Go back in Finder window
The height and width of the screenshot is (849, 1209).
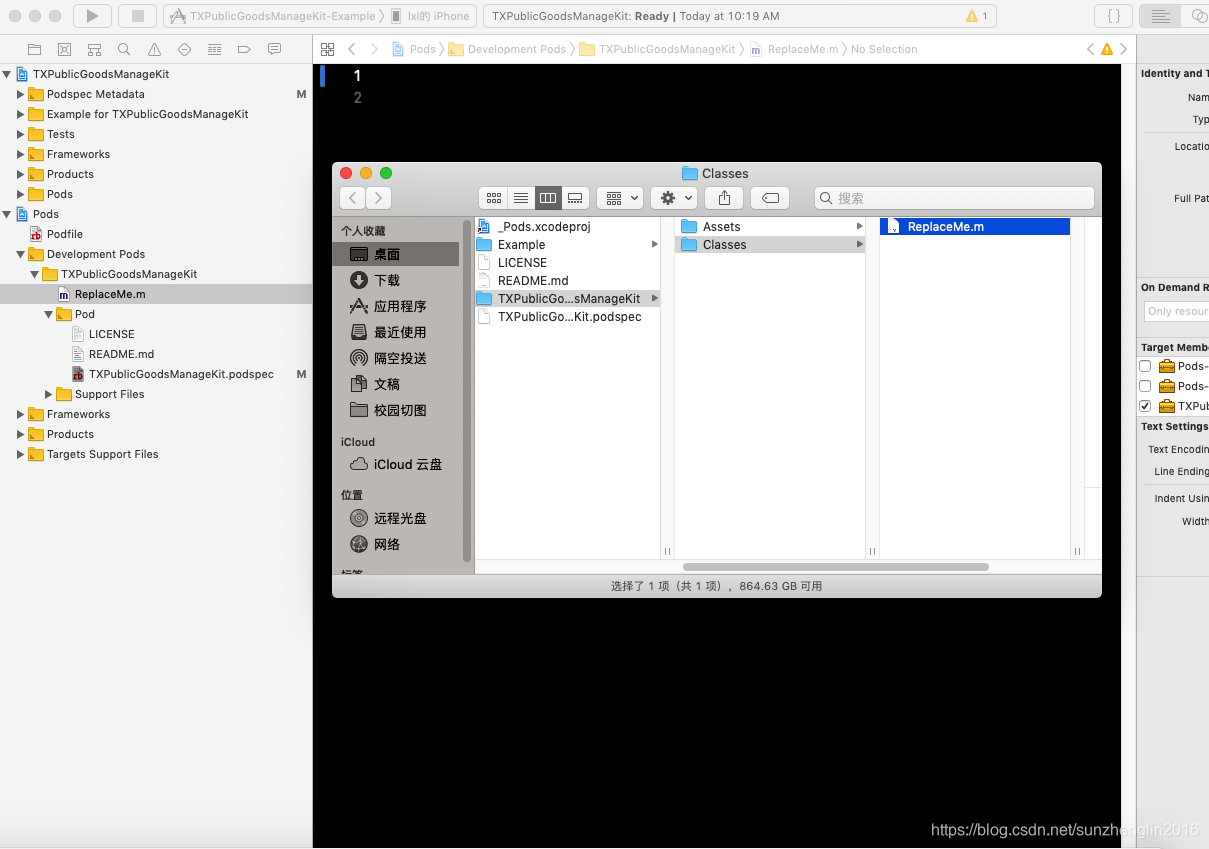tap(352, 198)
